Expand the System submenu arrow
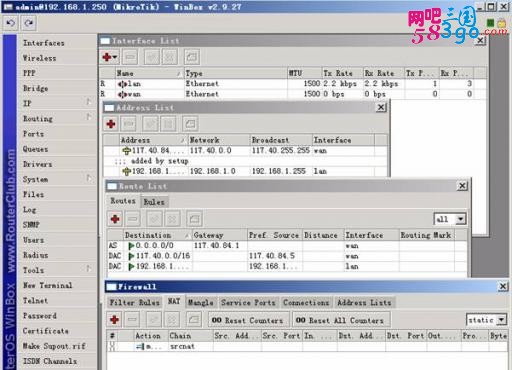 tap(89, 177)
